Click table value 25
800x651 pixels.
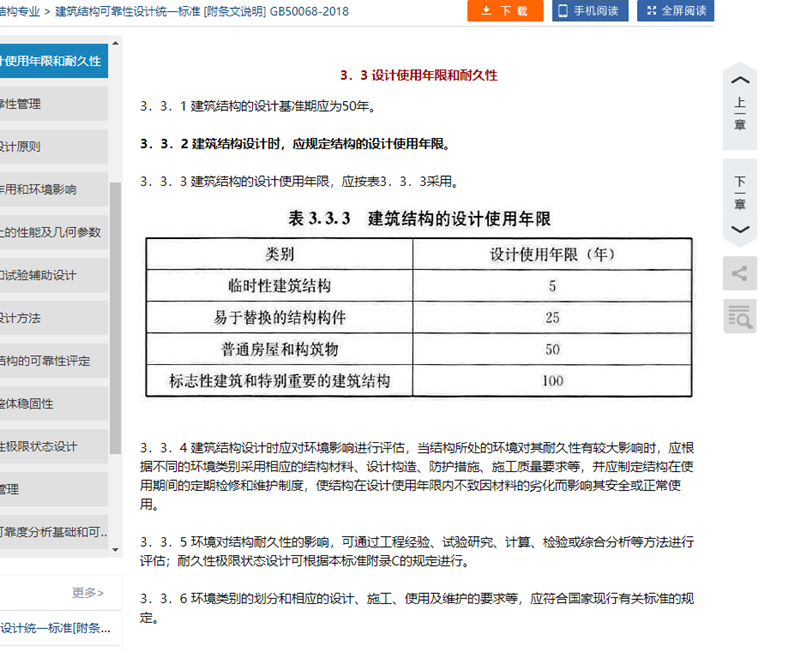pyautogui.click(x=552, y=317)
